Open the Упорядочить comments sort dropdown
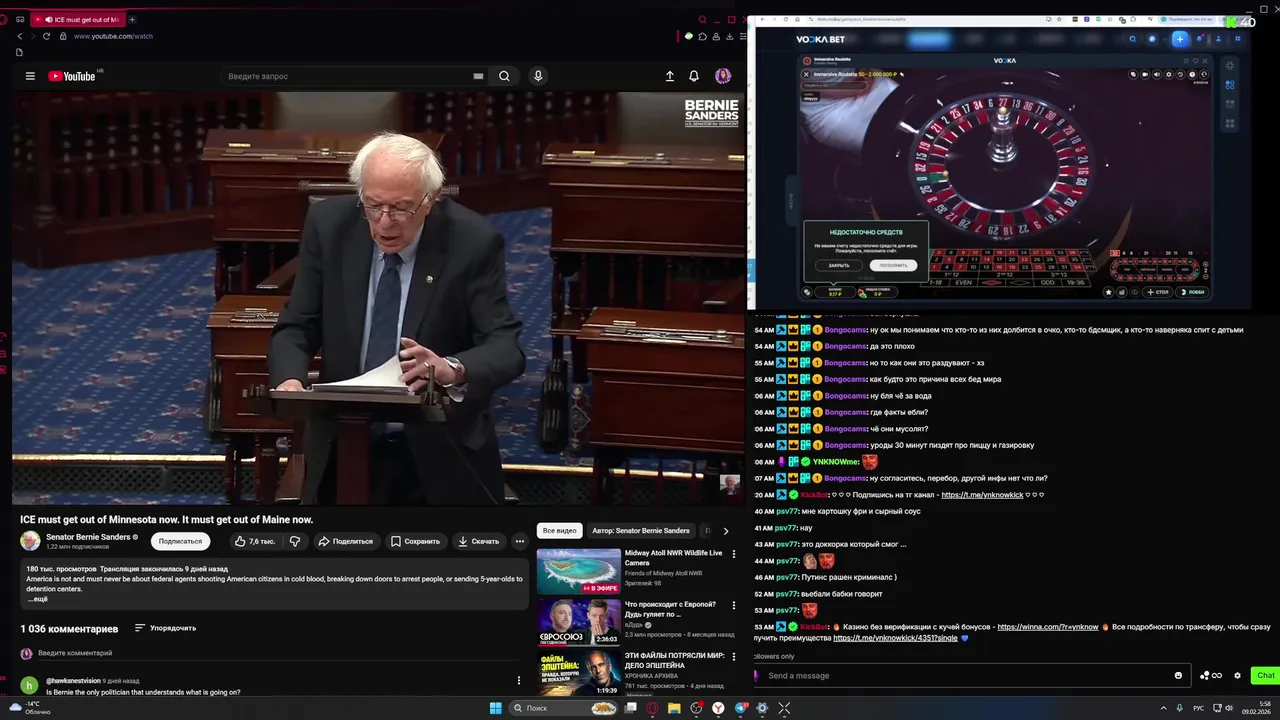 tap(165, 628)
